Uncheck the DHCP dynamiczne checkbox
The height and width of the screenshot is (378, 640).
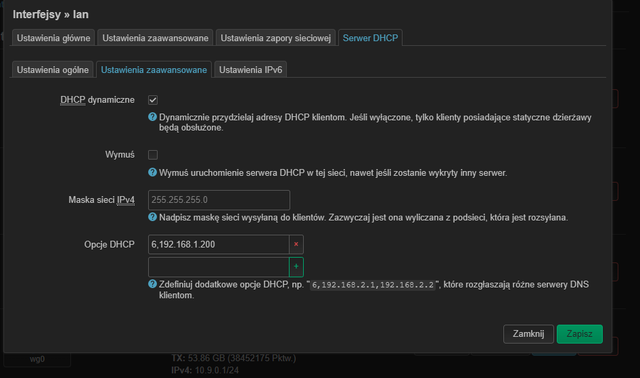(x=153, y=100)
